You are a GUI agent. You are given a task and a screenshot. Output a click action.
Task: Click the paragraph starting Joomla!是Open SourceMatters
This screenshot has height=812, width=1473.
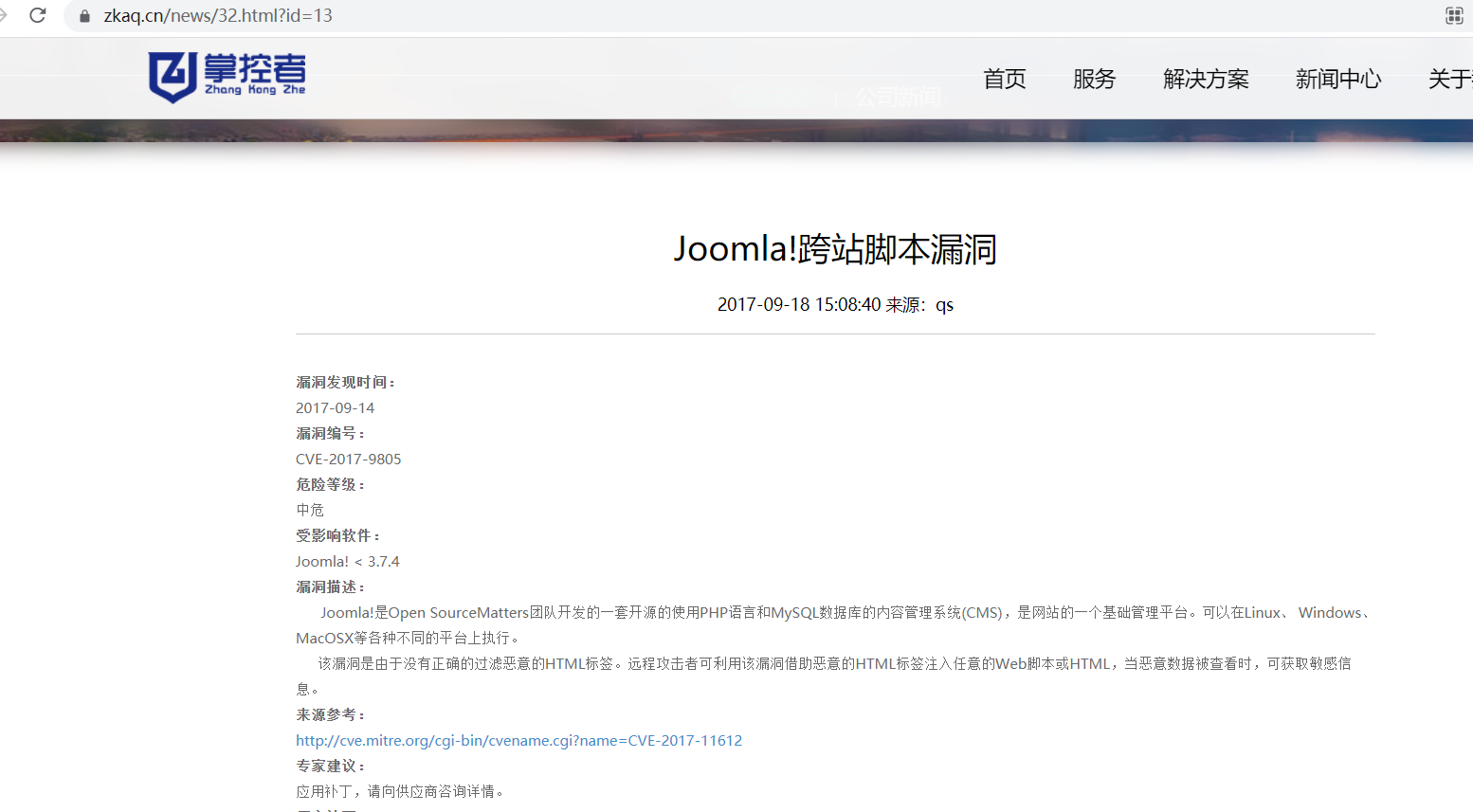tap(835, 625)
